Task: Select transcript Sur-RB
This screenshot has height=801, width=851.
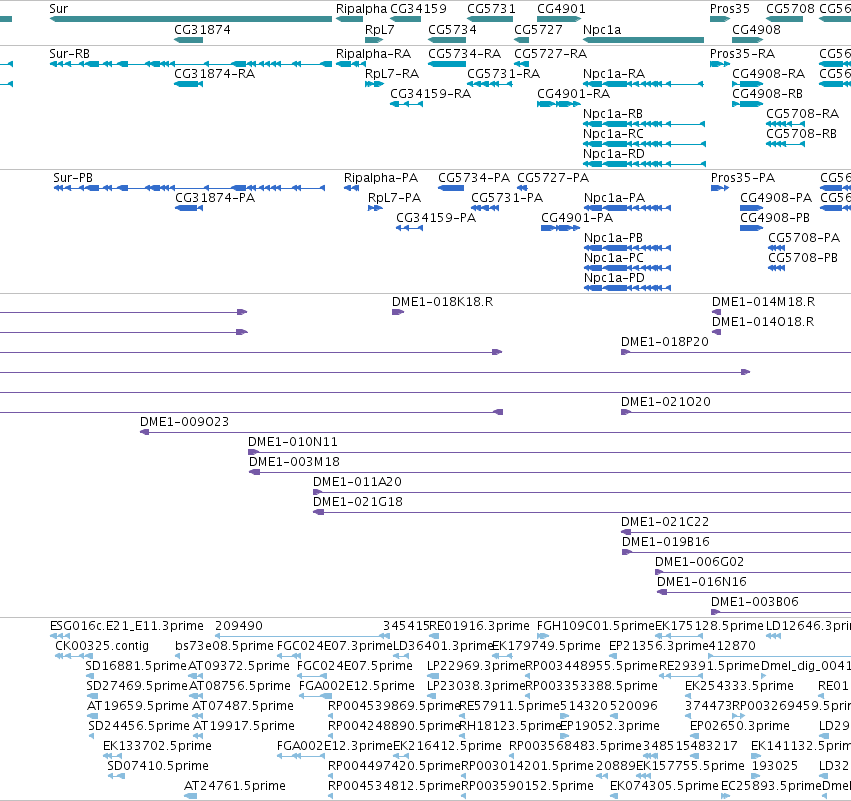Action: [x=190, y=64]
